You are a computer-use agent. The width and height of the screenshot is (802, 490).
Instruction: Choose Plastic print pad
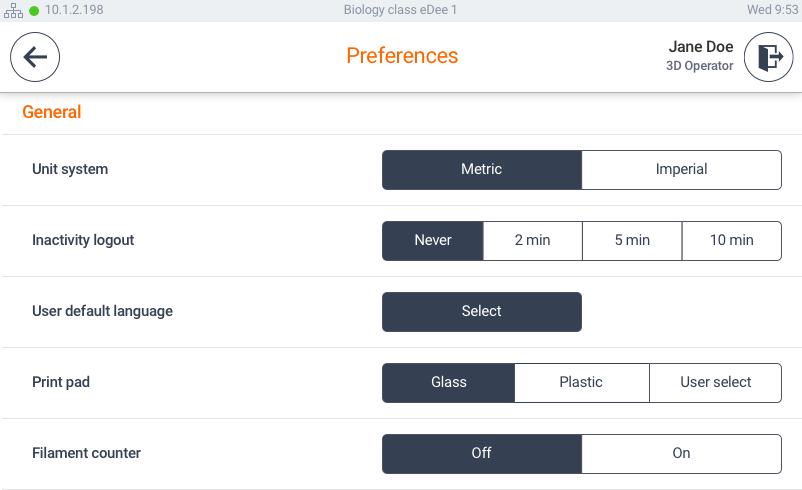582,383
